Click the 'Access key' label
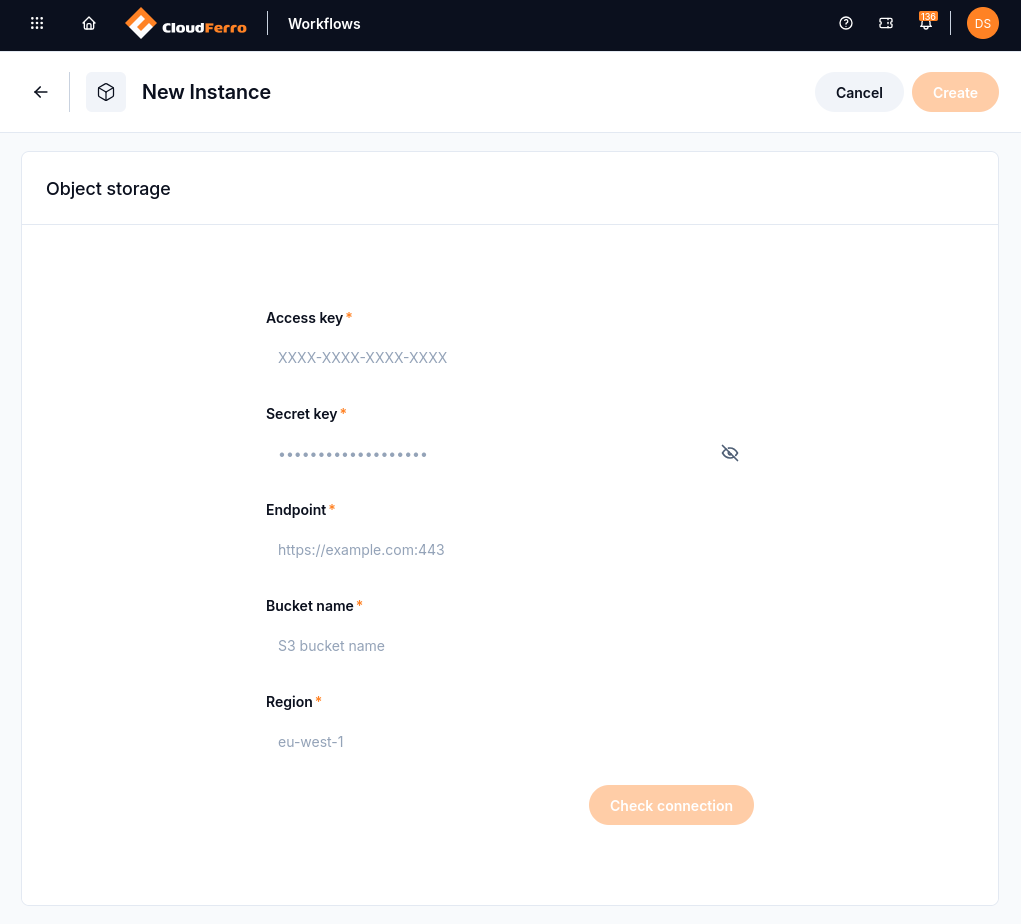Image resolution: width=1021 pixels, height=924 pixels. click(304, 318)
